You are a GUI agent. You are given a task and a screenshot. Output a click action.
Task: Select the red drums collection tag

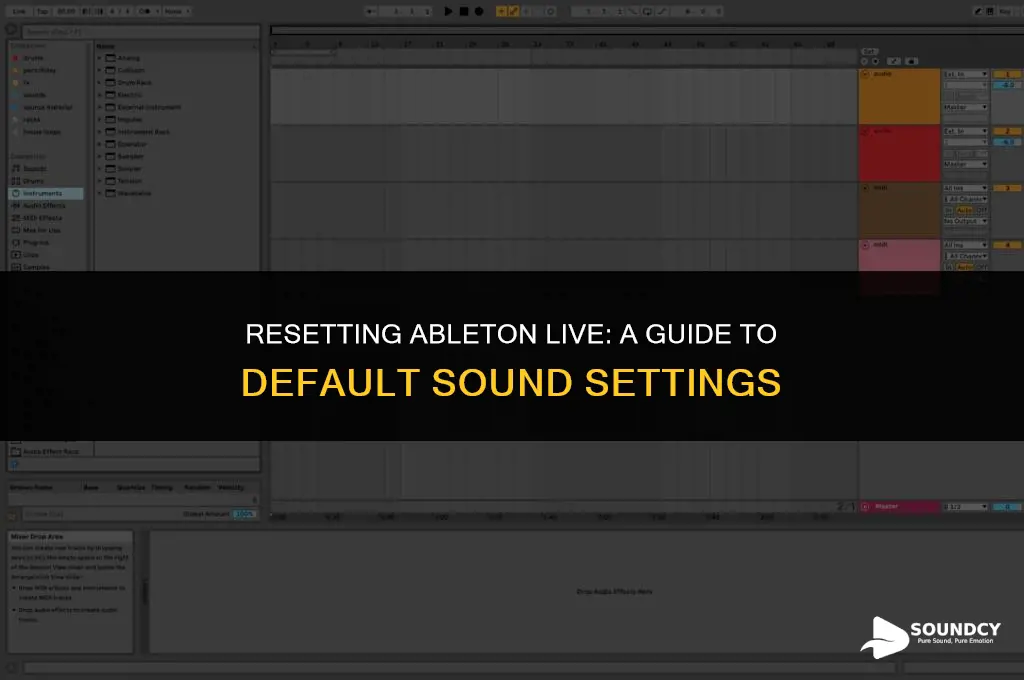point(28,58)
